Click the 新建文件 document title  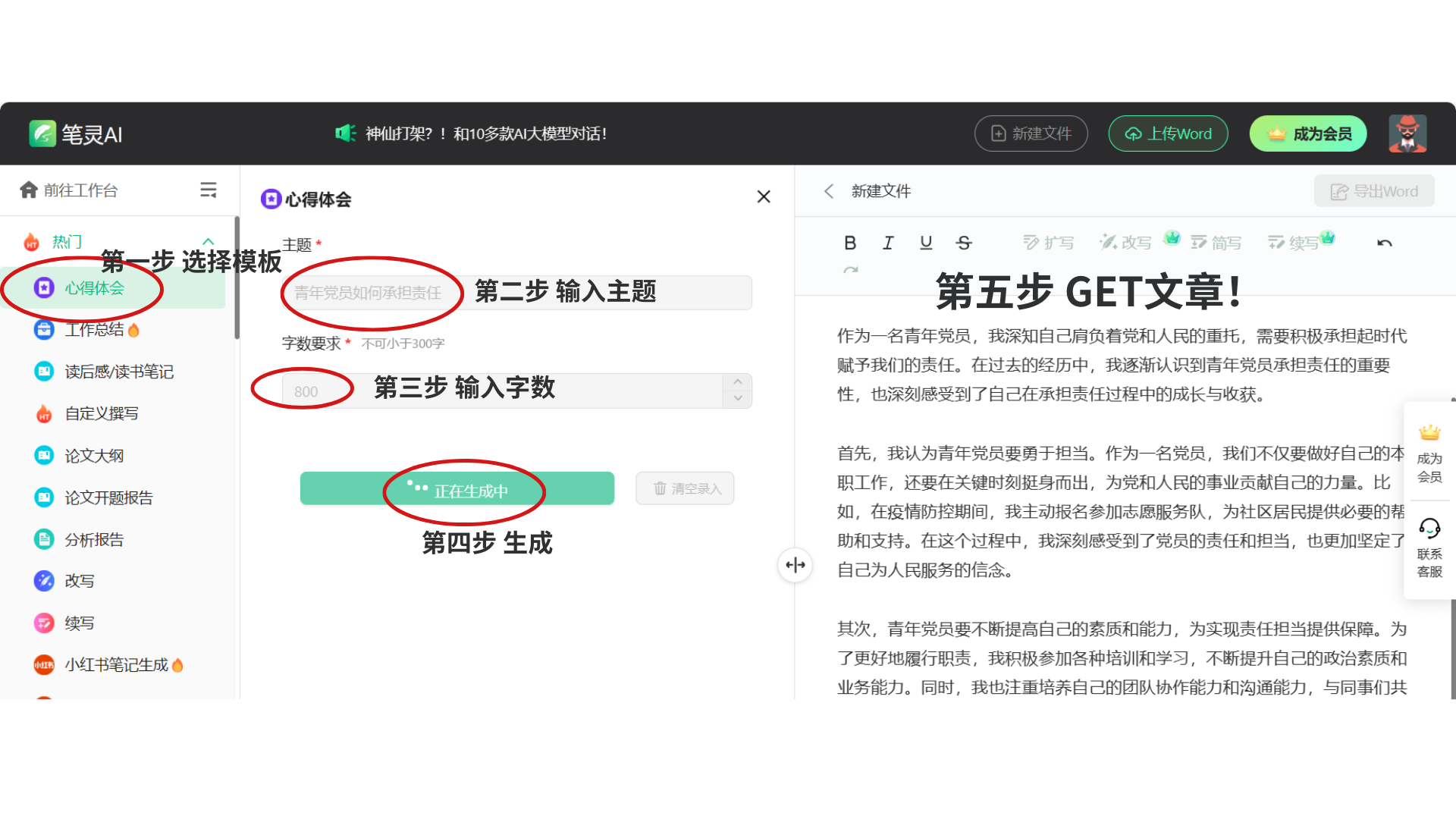click(x=880, y=191)
